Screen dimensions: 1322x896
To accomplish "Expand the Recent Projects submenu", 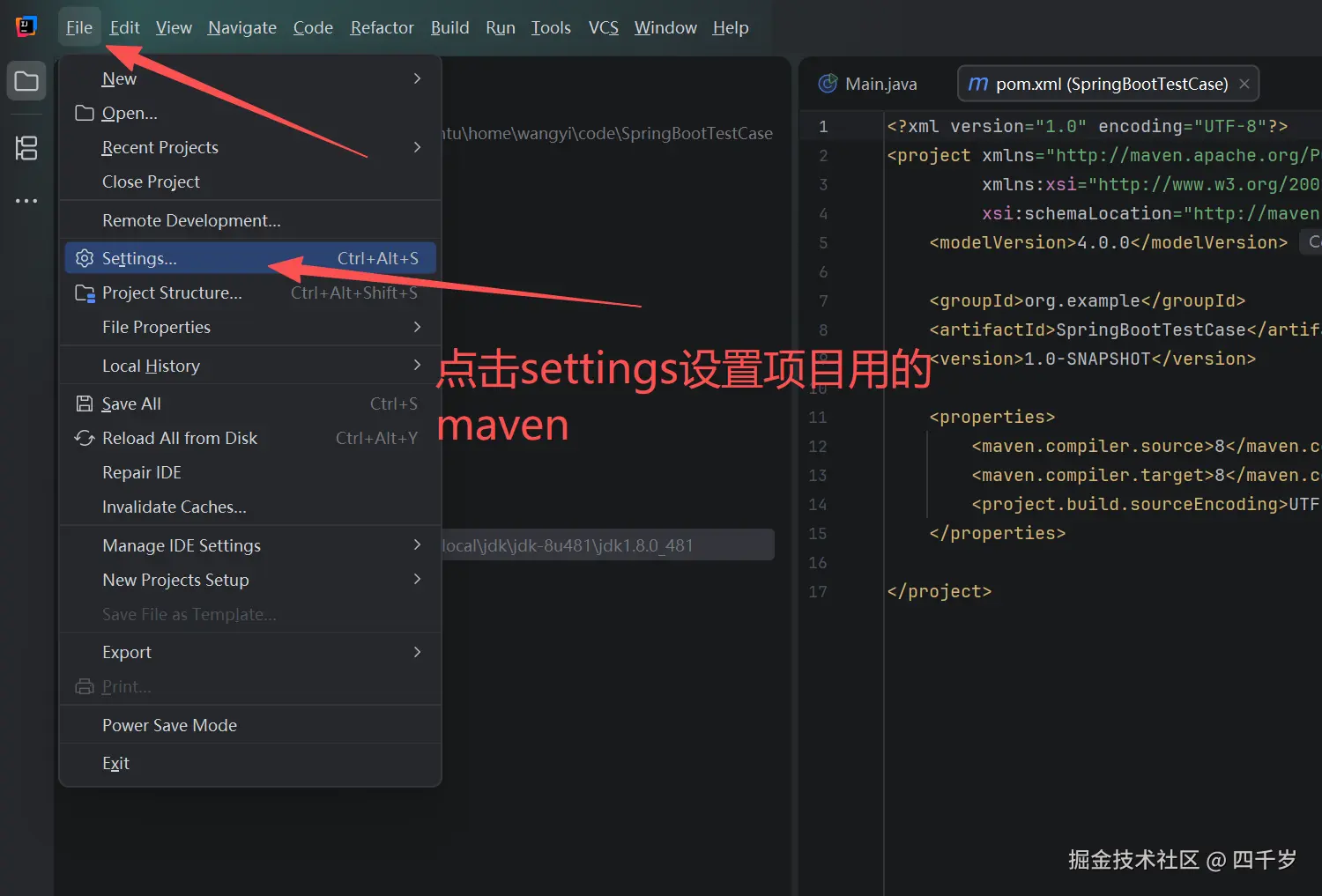I will point(417,147).
